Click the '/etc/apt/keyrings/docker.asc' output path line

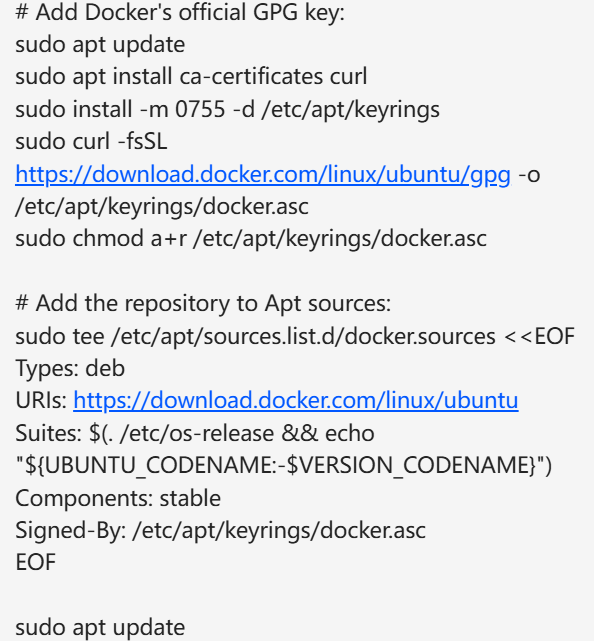[x=162, y=206]
